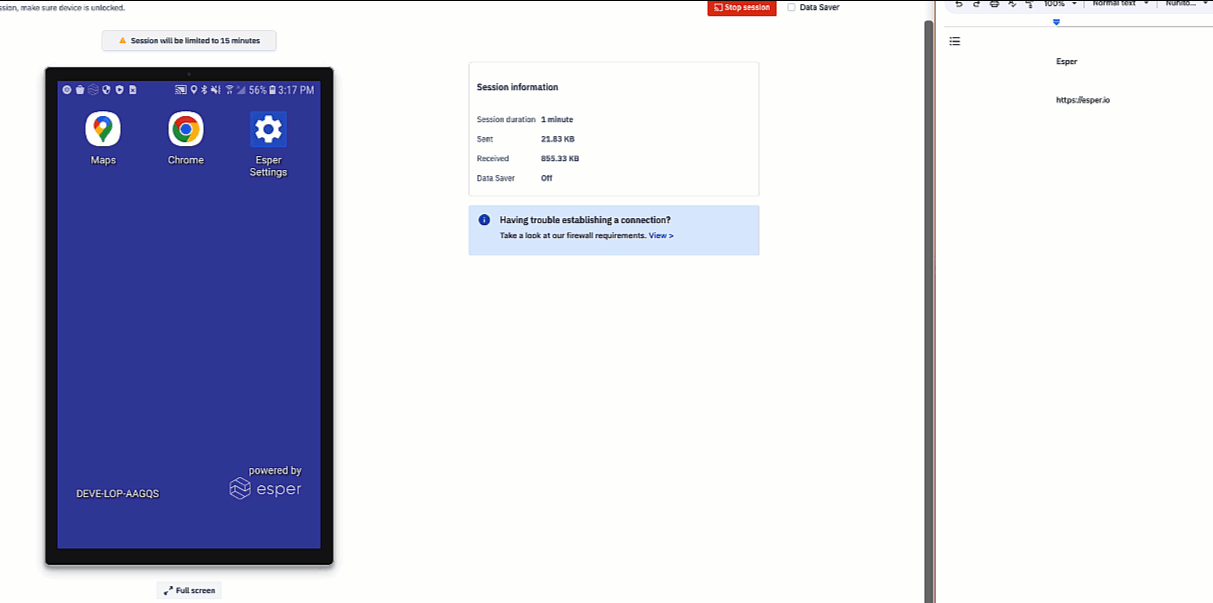Tap the Bluetooth icon in the status bar
The image size is (1213, 603).
[x=204, y=90]
